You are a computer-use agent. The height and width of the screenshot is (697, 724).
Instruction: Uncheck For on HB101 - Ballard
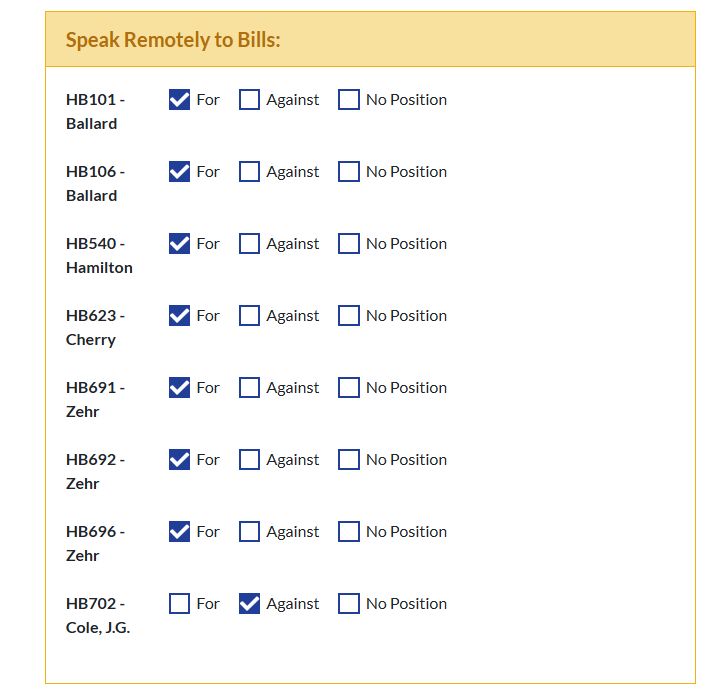click(x=180, y=100)
